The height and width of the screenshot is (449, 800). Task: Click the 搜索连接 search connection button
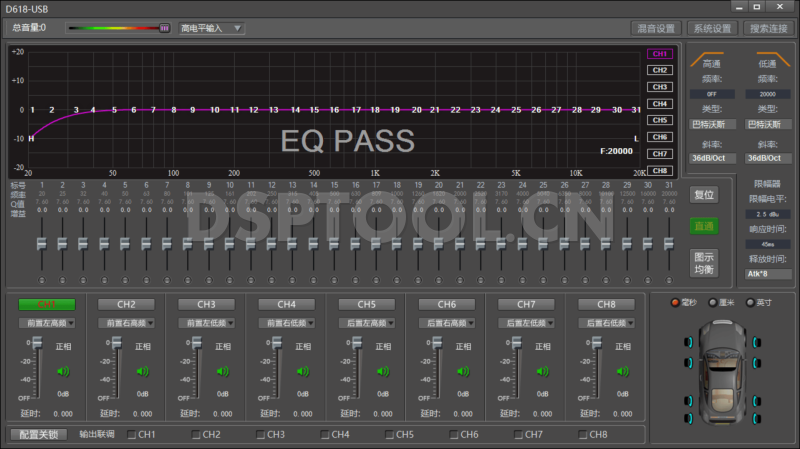click(768, 28)
